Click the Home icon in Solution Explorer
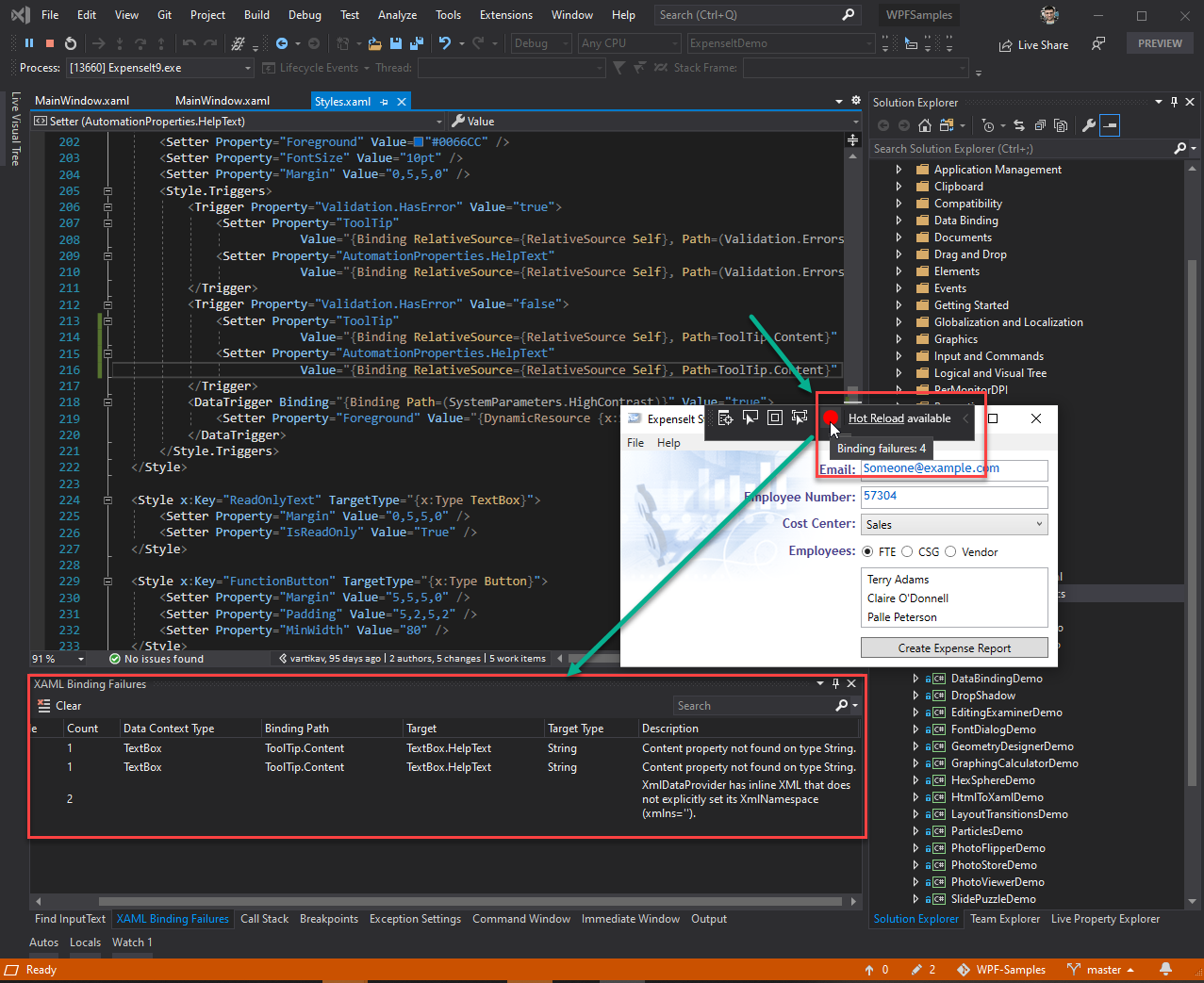 click(x=924, y=125)
